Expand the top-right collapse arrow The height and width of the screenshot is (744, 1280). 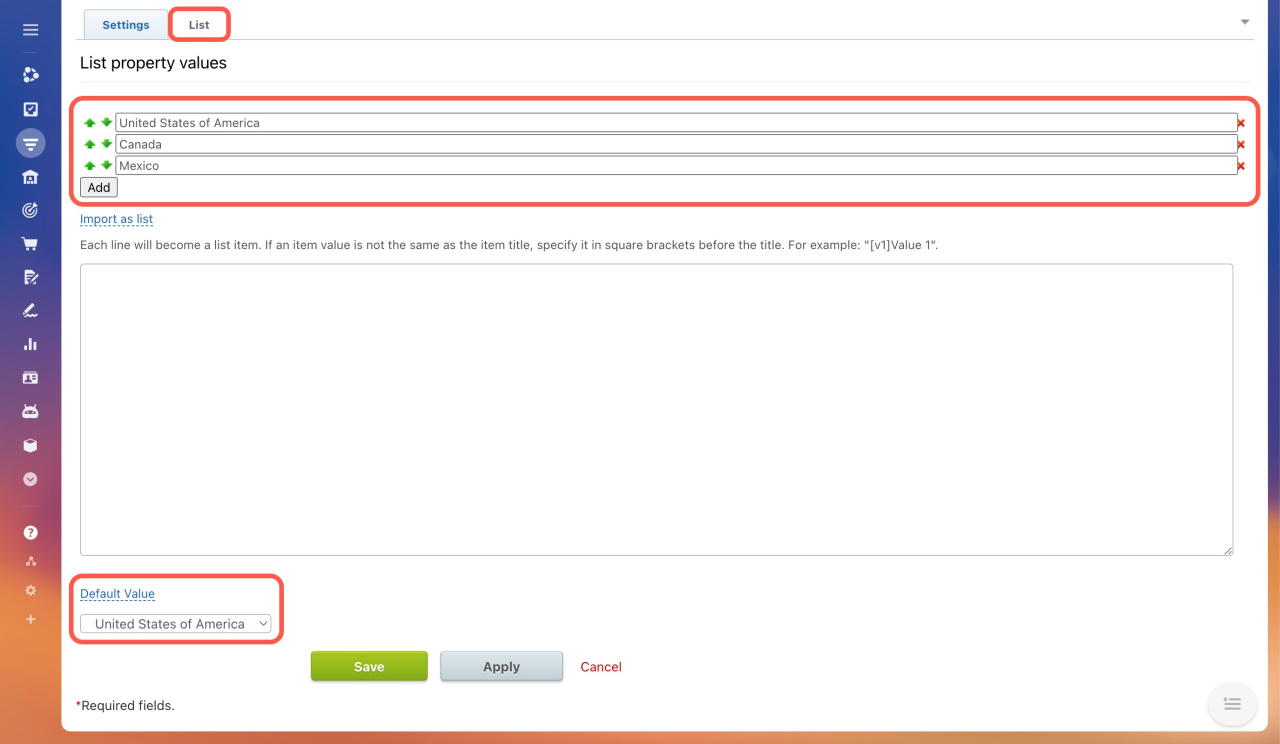[1245, 22]
